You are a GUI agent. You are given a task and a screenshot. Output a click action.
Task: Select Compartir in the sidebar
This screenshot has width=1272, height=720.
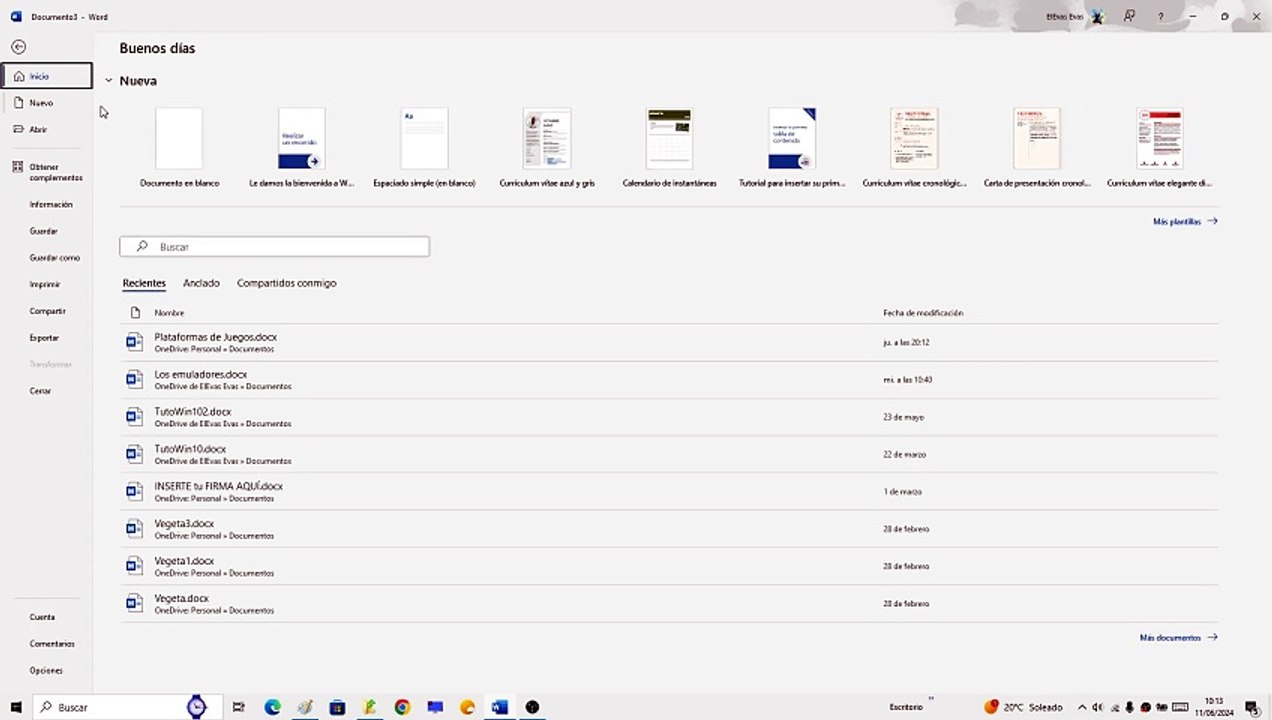point(47,311)
